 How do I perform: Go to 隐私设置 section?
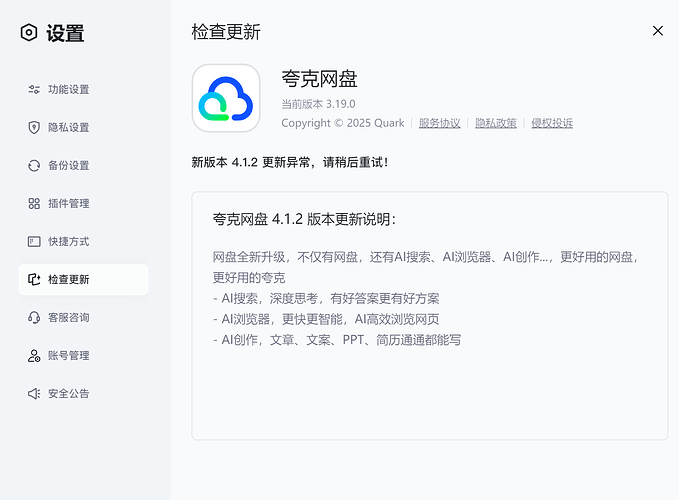(x=84, y=127)
